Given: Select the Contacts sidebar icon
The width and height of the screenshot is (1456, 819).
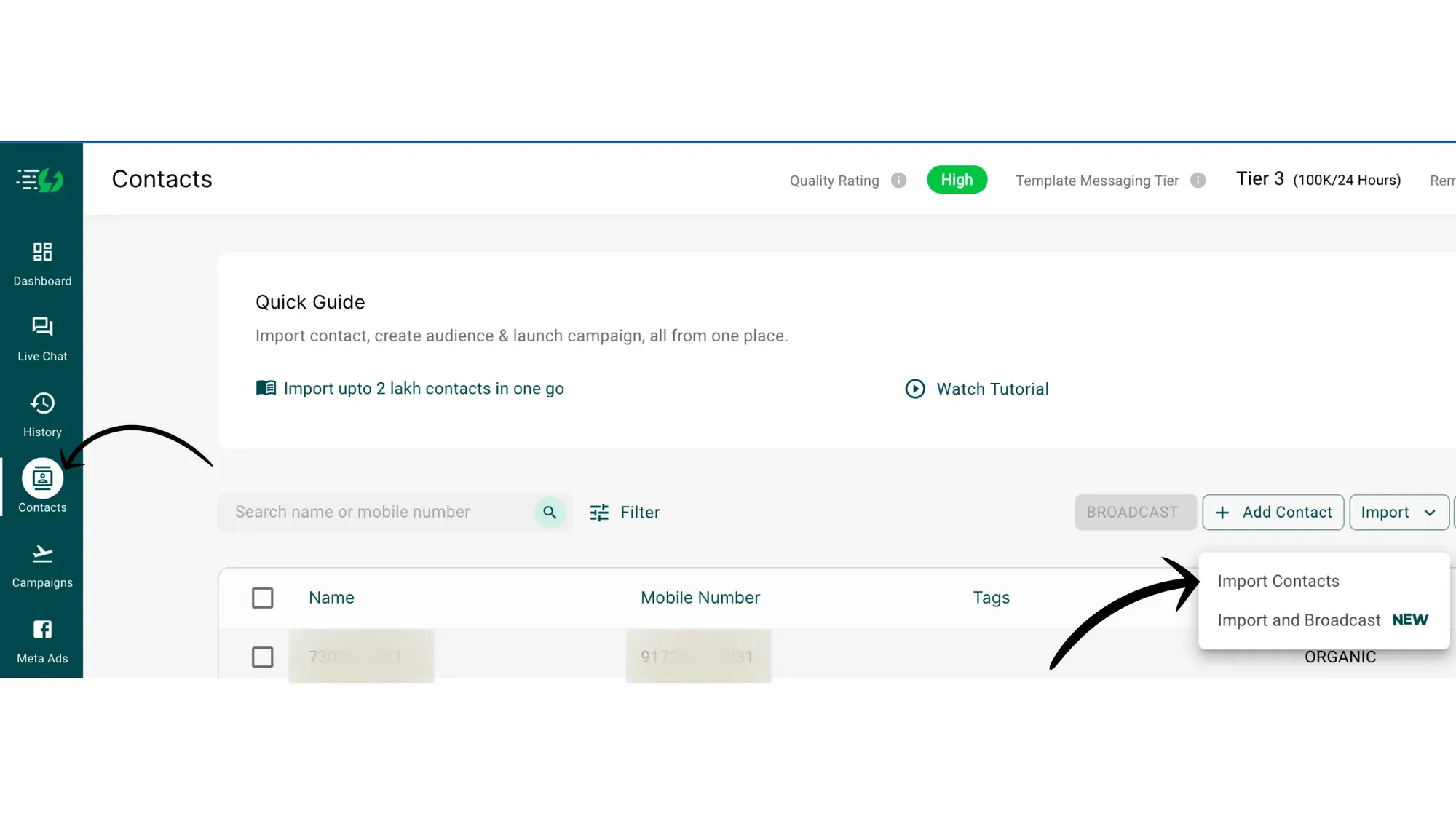Looking at the screenshot, I should [x=41, y=478].
